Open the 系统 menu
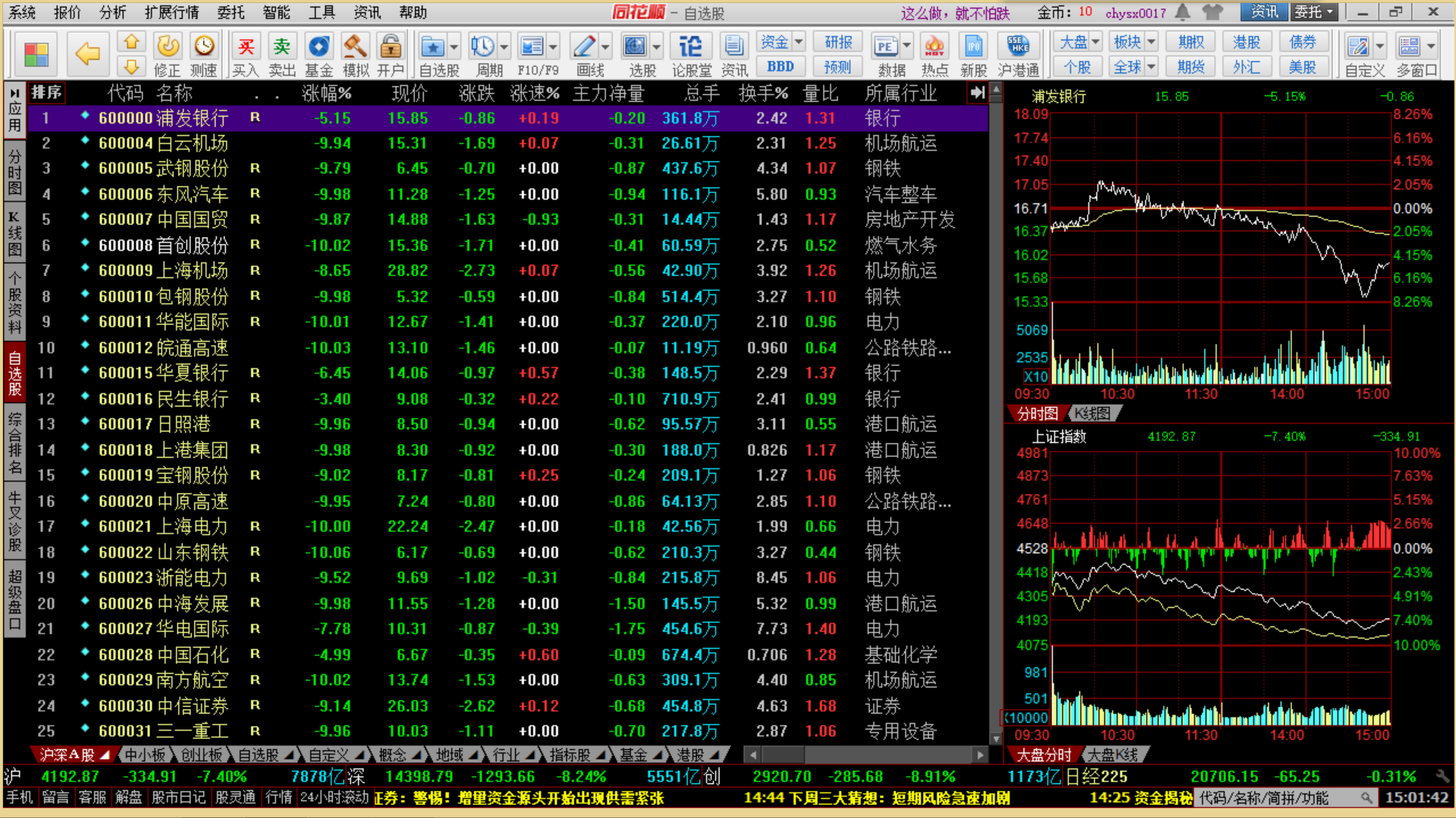This screenshot has width=1456, height=818. click(x=22, y=12)
